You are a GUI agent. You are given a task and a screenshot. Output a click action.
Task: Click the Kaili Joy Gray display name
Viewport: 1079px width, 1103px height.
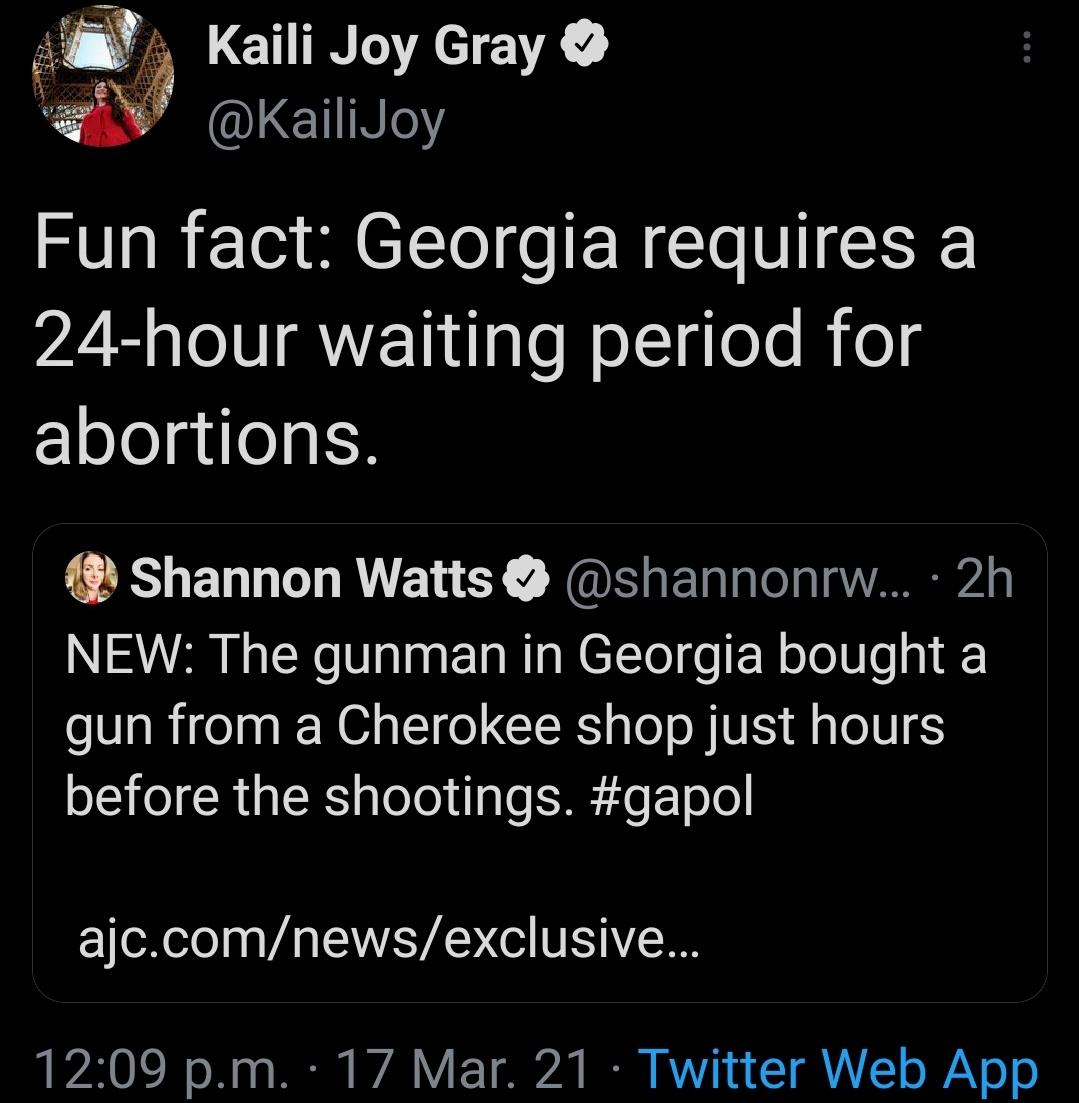(x=376, y=48)
